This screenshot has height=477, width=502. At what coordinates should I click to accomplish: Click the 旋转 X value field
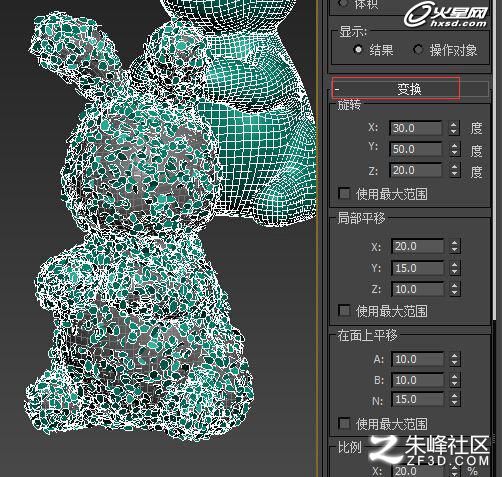[x=416, y=128]
